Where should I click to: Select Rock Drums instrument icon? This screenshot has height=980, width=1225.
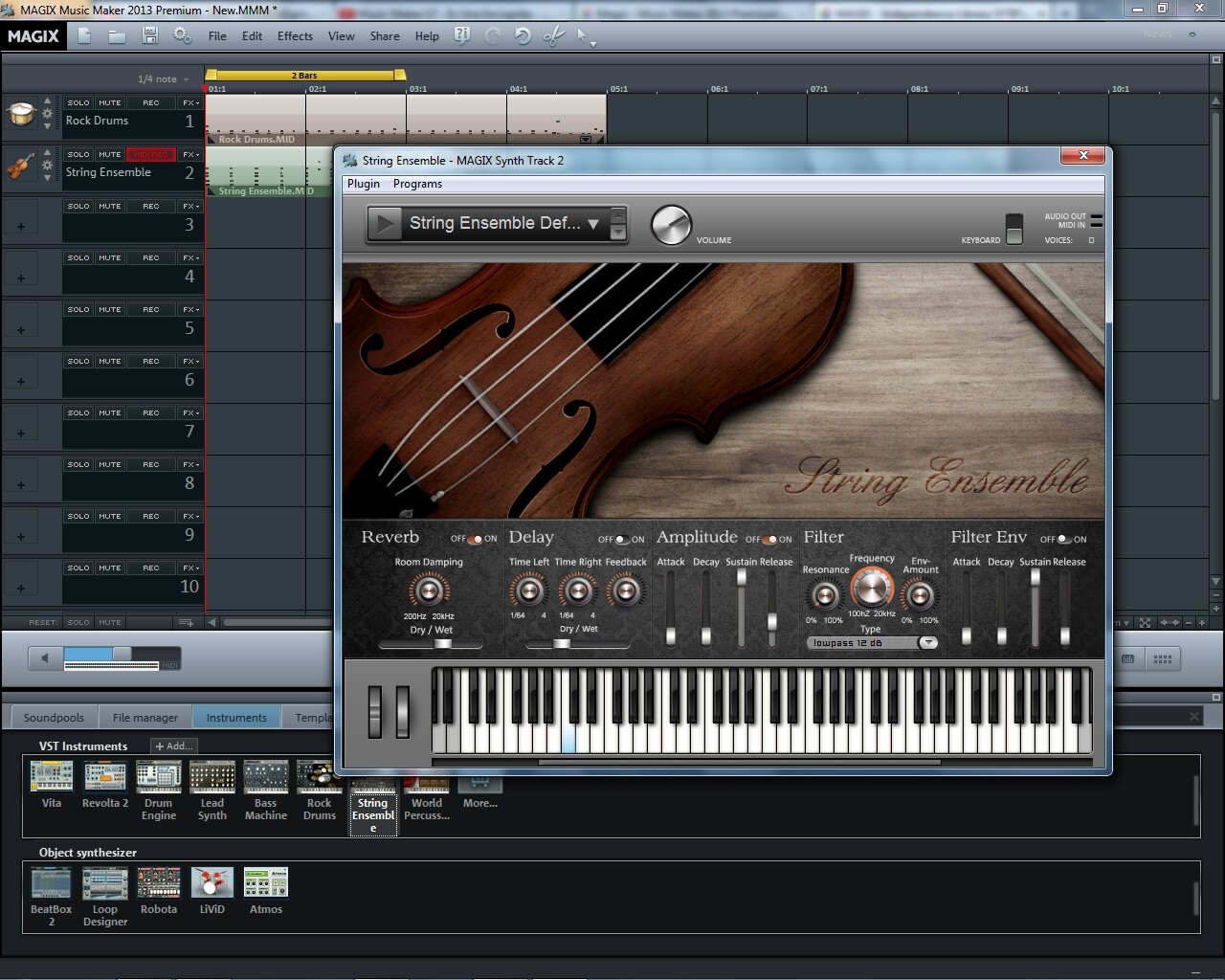coord(320,775)
